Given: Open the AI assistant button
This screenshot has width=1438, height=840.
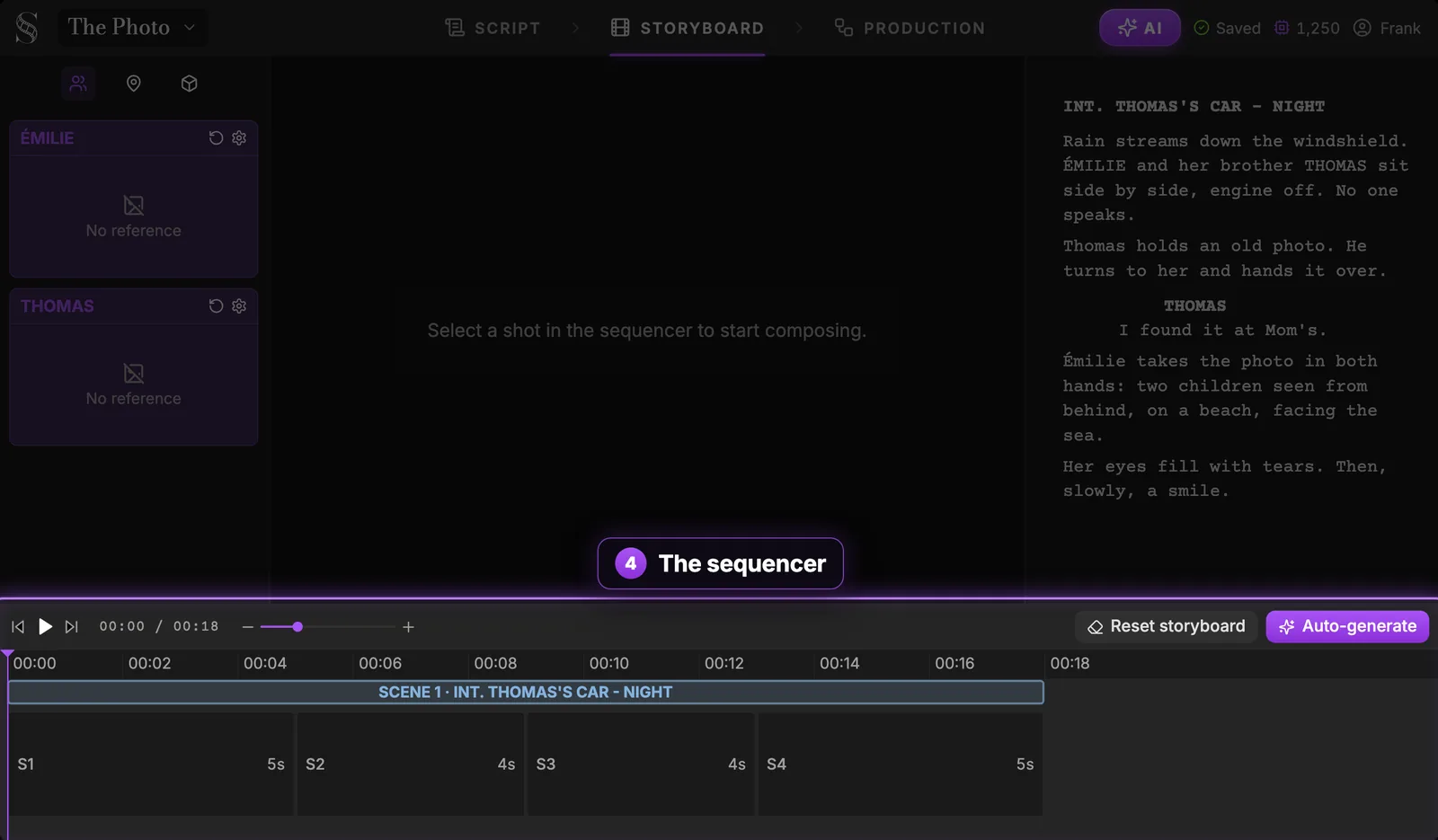Looking at the screenshot, I should pyautogui.click(x=1140, y=28).
